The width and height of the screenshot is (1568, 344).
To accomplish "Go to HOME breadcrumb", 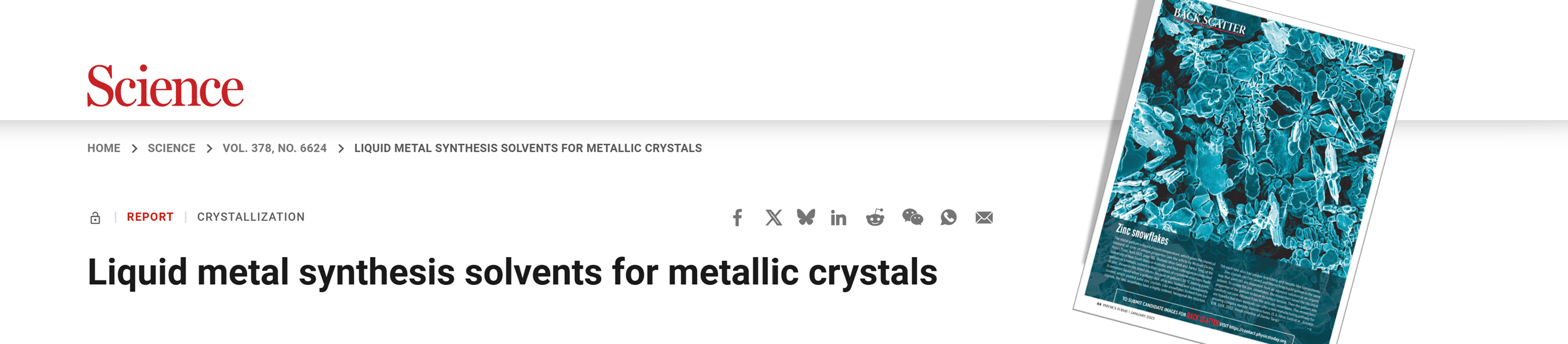I will pos(103,148).
